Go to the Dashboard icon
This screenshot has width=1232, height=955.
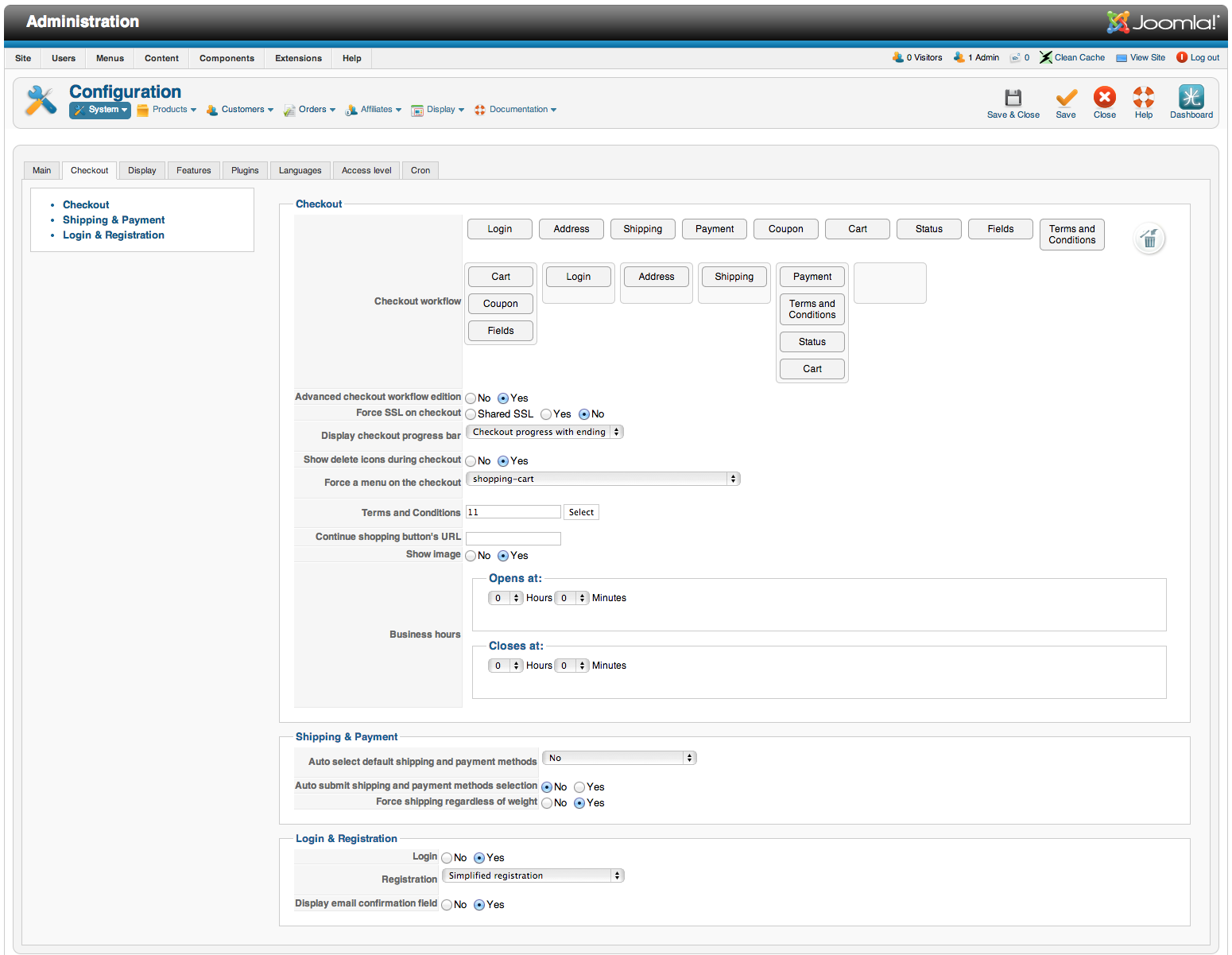(x=1191, y=98)
